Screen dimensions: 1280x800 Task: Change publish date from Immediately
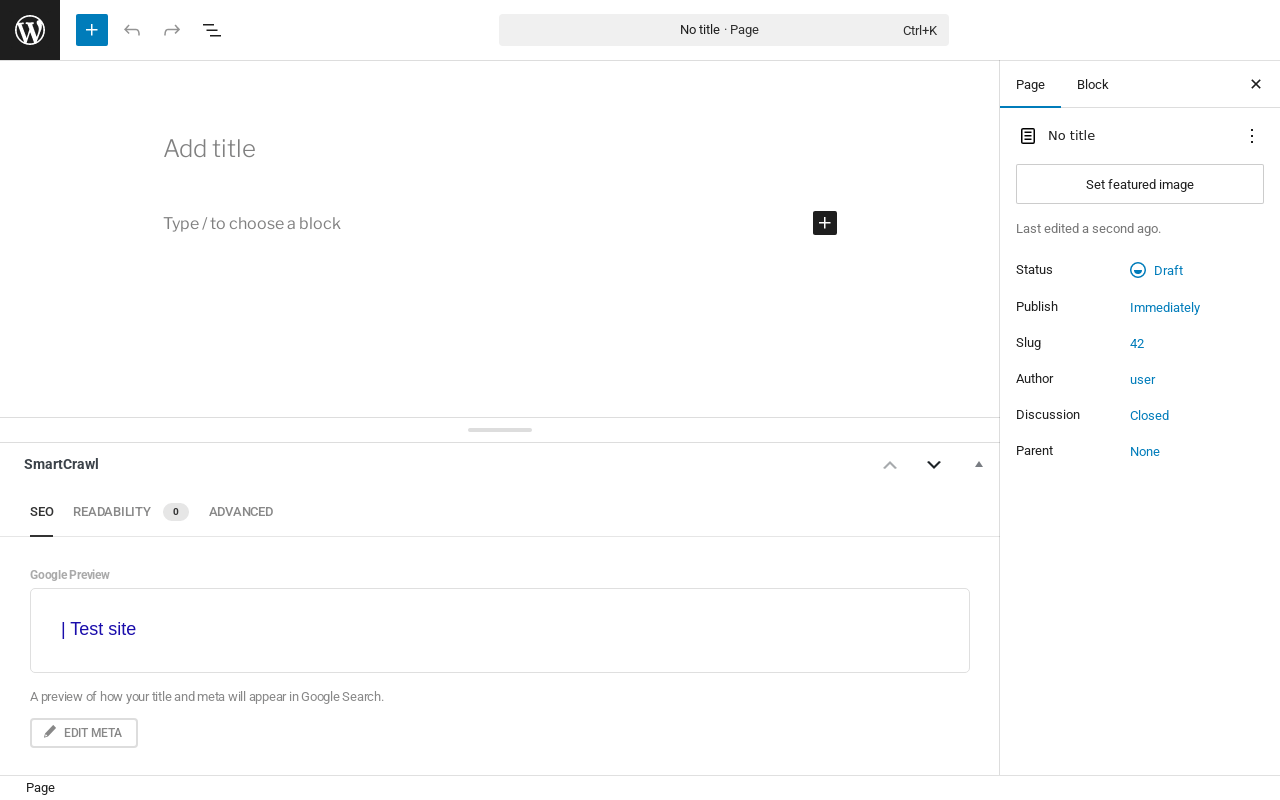click(x=1165, y=307)
